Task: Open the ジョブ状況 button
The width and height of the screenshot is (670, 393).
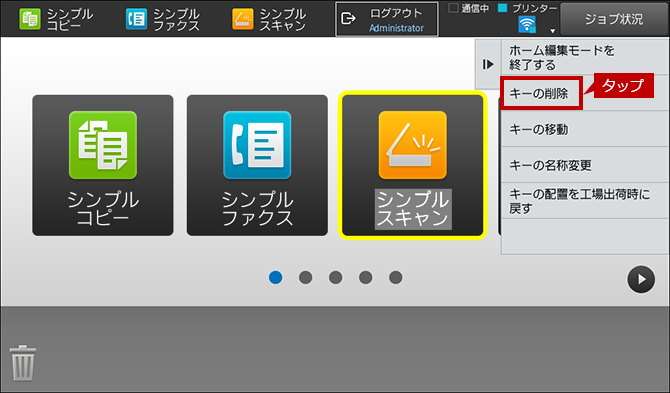Action: coord(614,19)
